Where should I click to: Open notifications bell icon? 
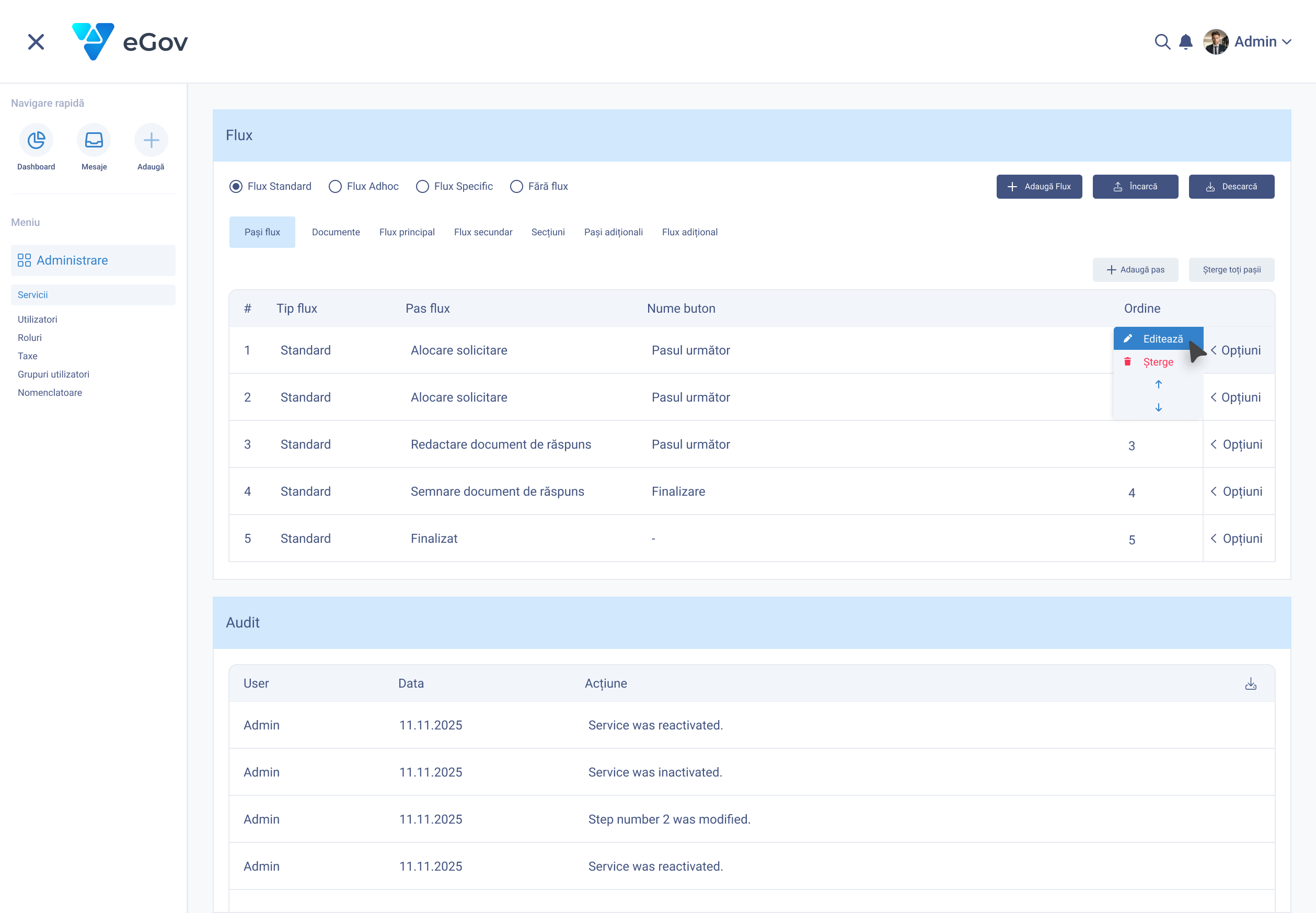pos(1186,42)
